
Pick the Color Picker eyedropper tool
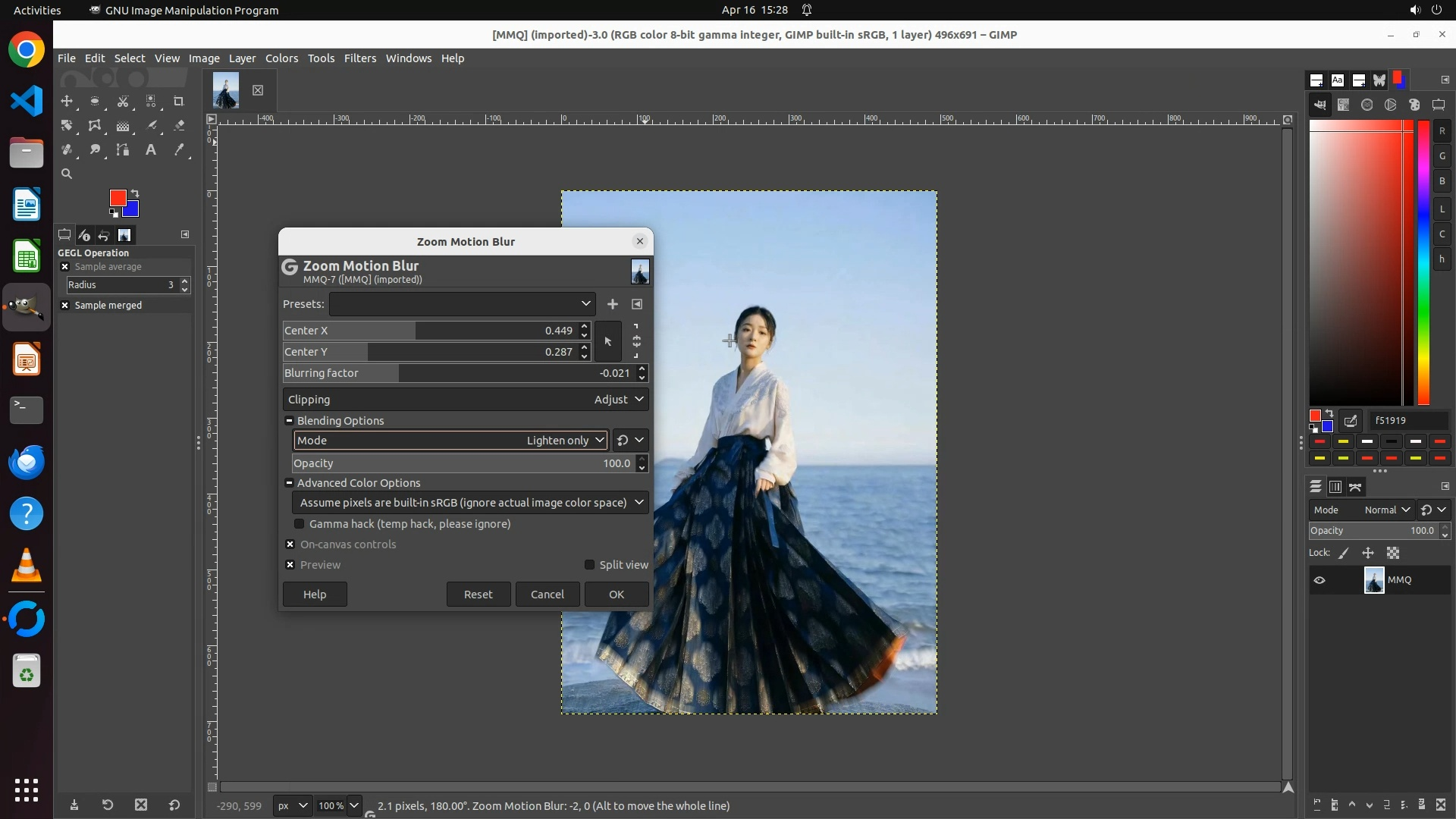(x=179, y=150)
